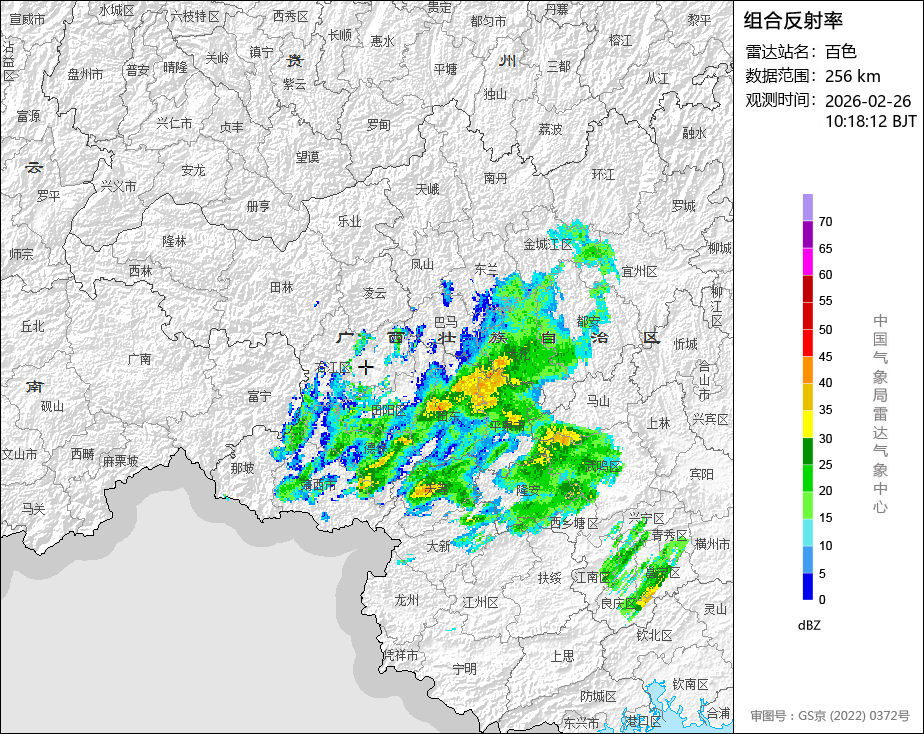
Task: Click the 西乡塘区 map label
Action: point(575,523)
